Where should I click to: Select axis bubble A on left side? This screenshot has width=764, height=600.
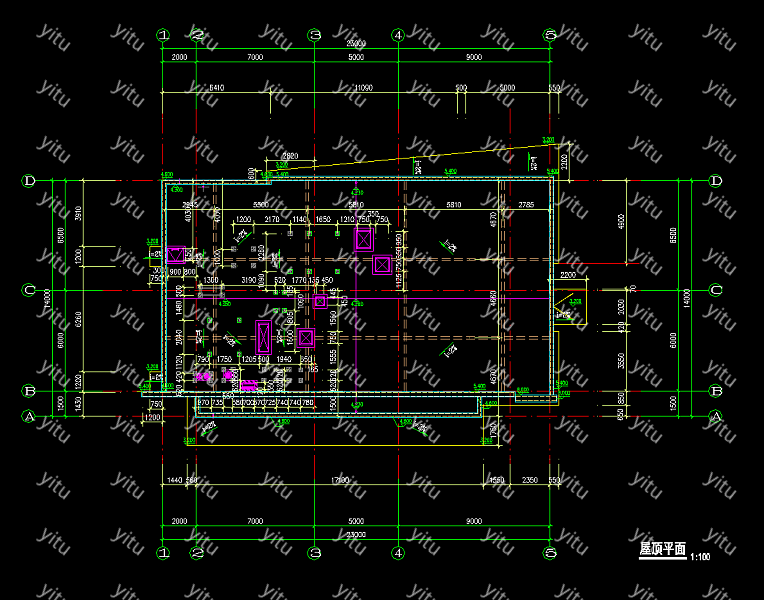click(x=29, y=416)
